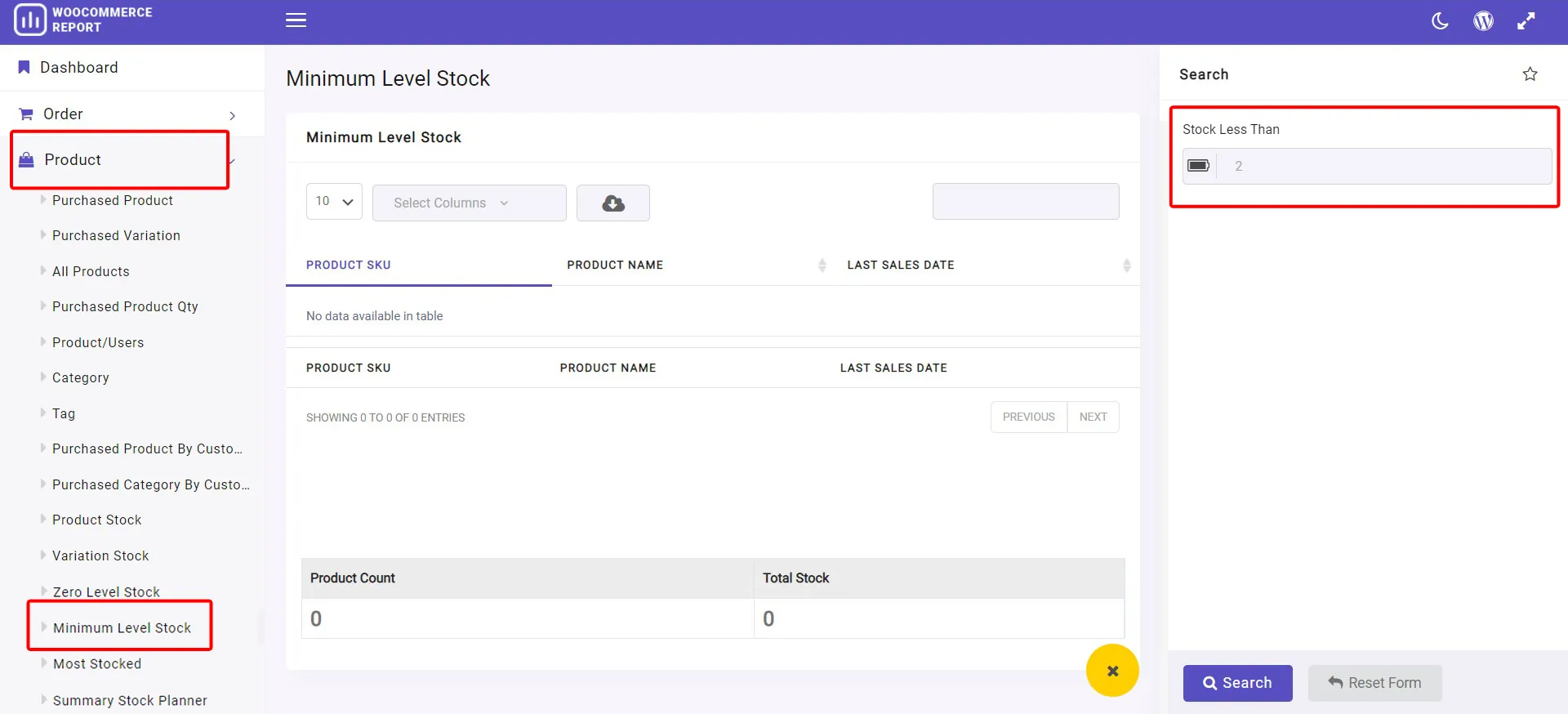Focus the table search filter box

tap(1026, 202)
